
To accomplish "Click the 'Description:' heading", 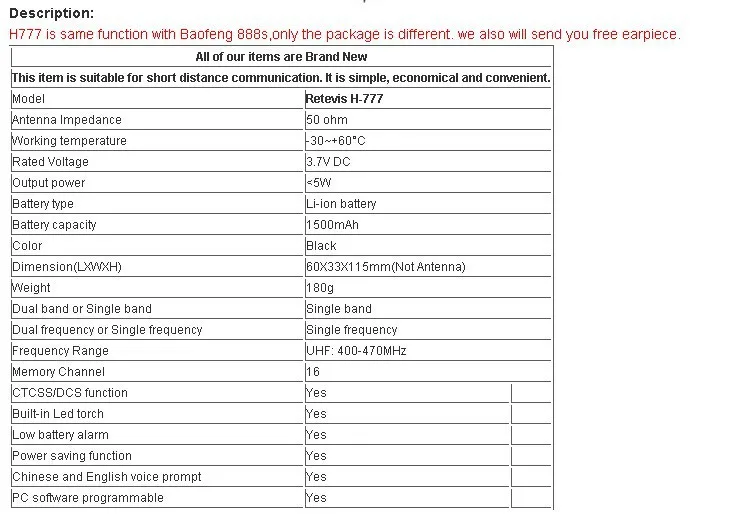I will (51, 13).
